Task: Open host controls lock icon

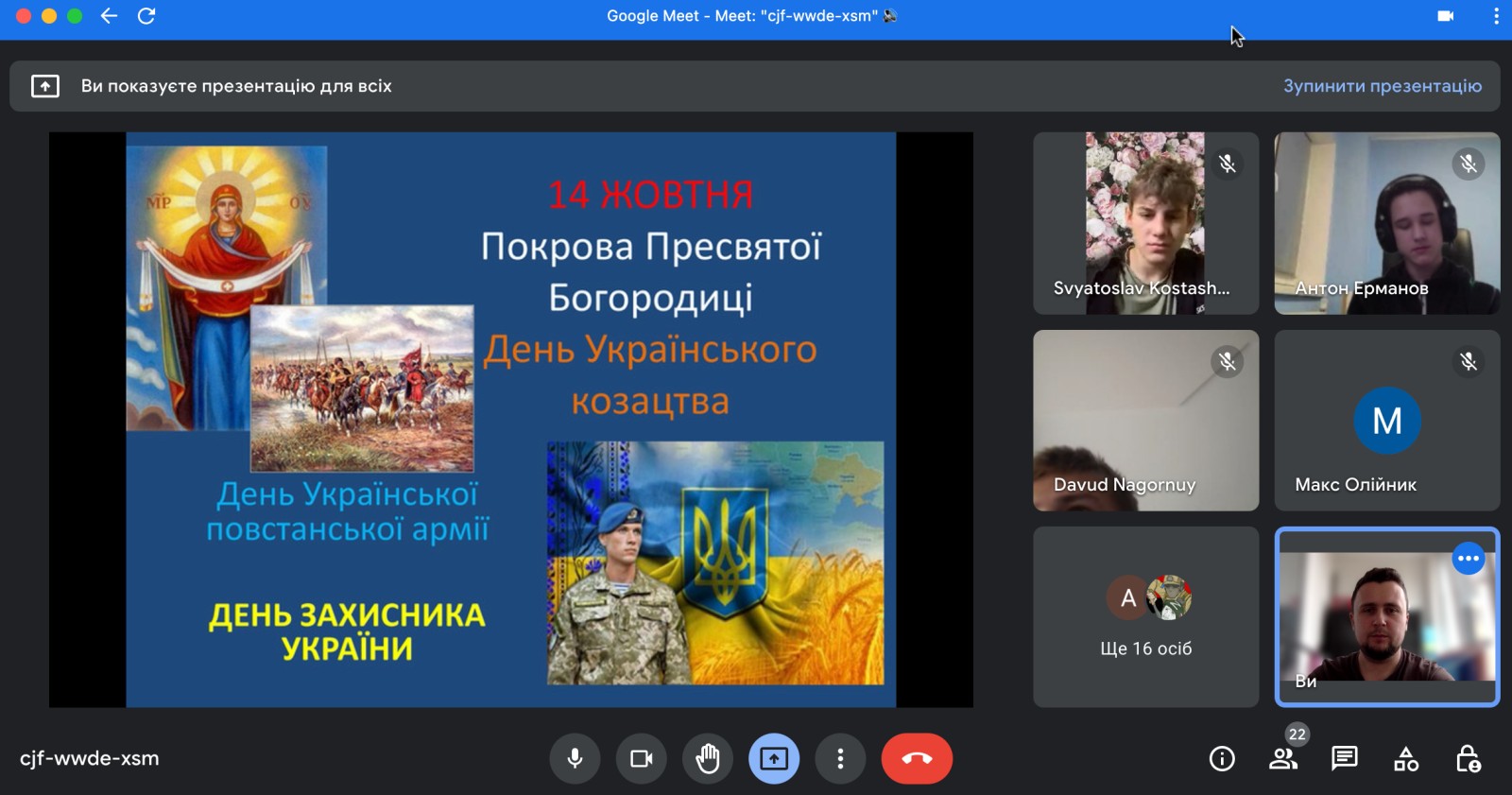Action: click(1468, 758)
